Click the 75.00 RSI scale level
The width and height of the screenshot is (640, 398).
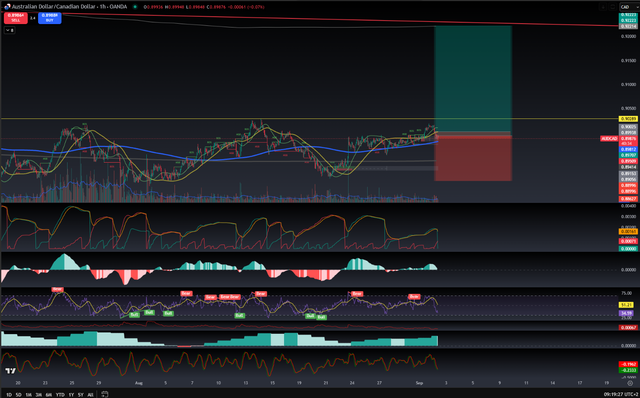(x=627, y=293)
